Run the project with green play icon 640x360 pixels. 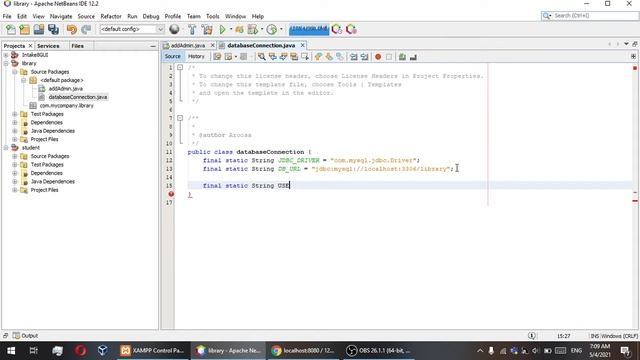tap(222, 29)
